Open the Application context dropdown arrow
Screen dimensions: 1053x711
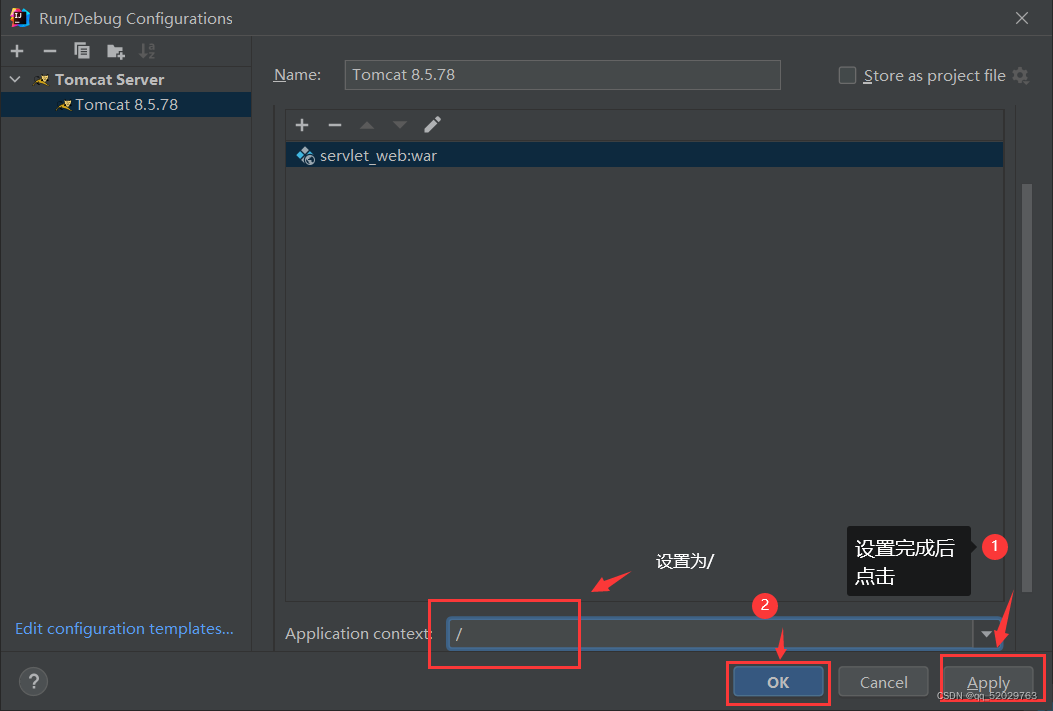click(x=987, y=633)
